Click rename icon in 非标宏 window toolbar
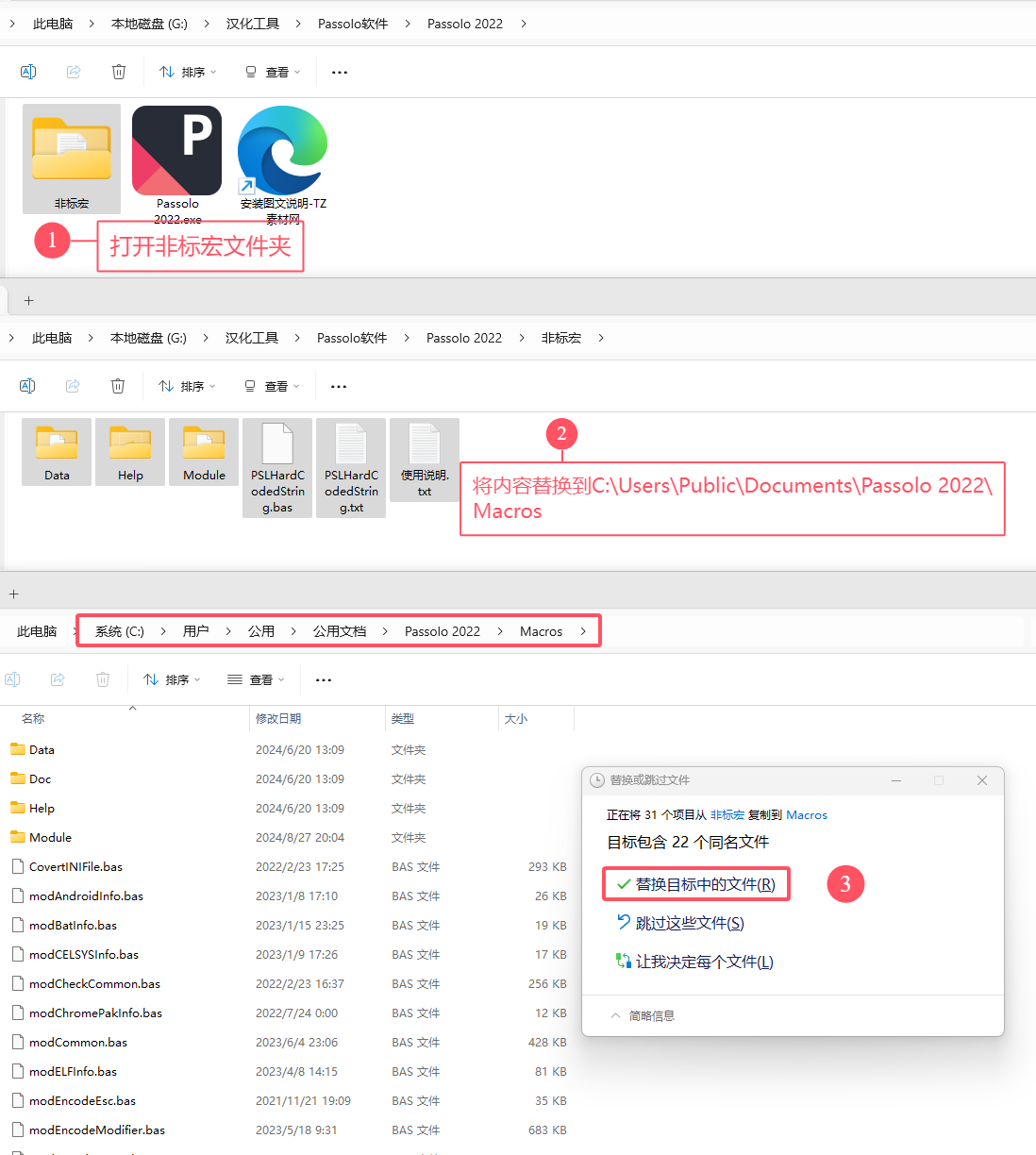This screenshot has width=1036, height=1155. click(27, 386)
